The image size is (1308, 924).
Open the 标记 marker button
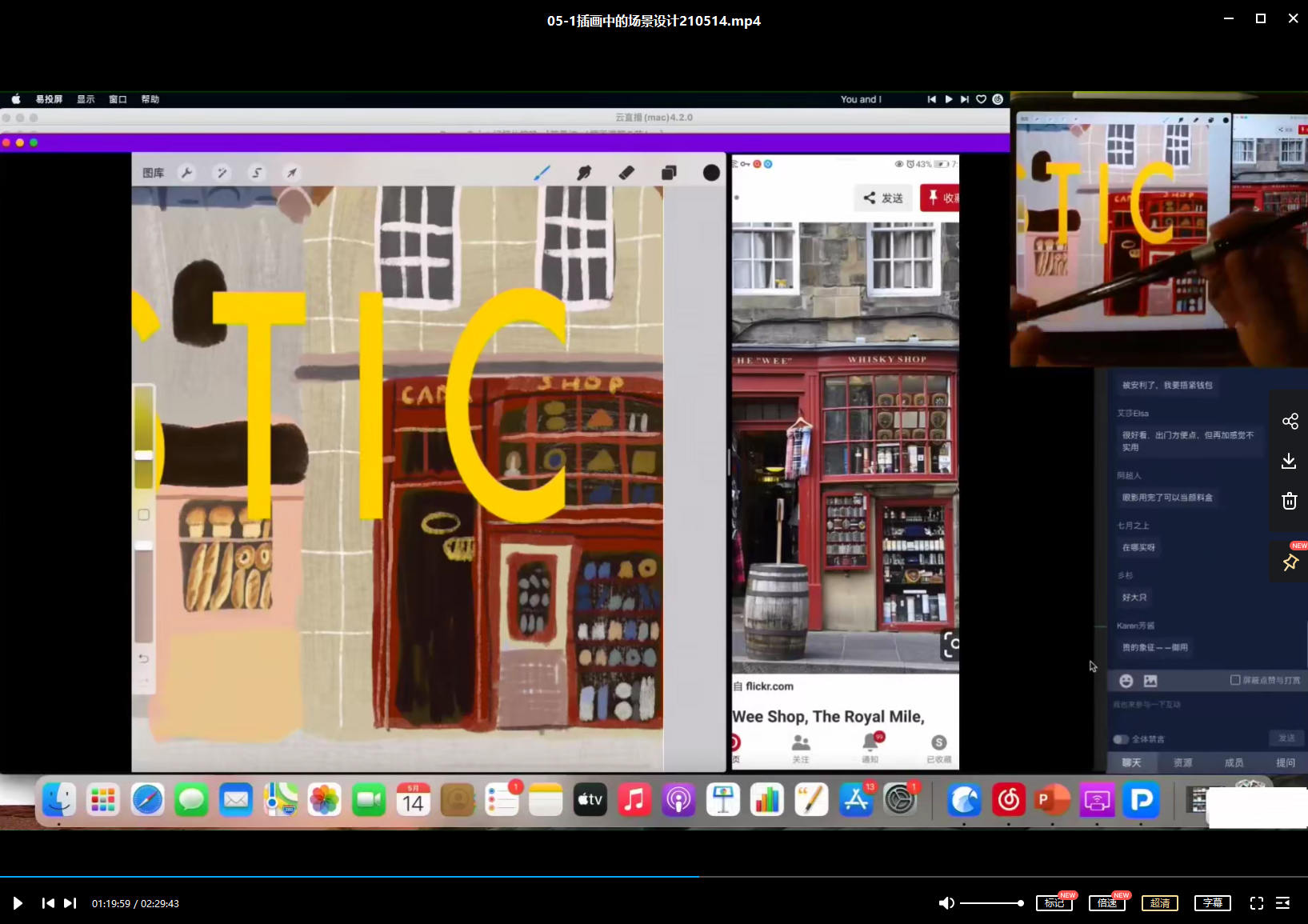(1054, 903)
